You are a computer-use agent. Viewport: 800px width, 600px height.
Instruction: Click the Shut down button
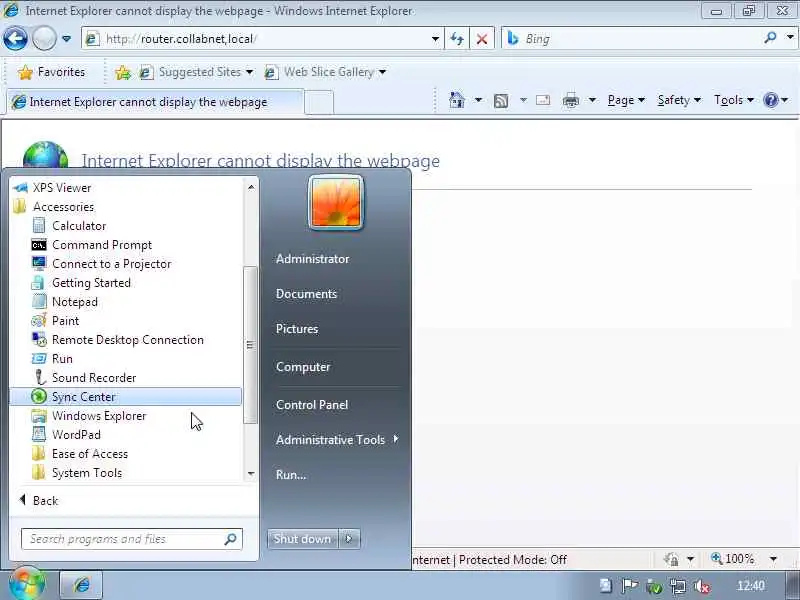[303, 539]
